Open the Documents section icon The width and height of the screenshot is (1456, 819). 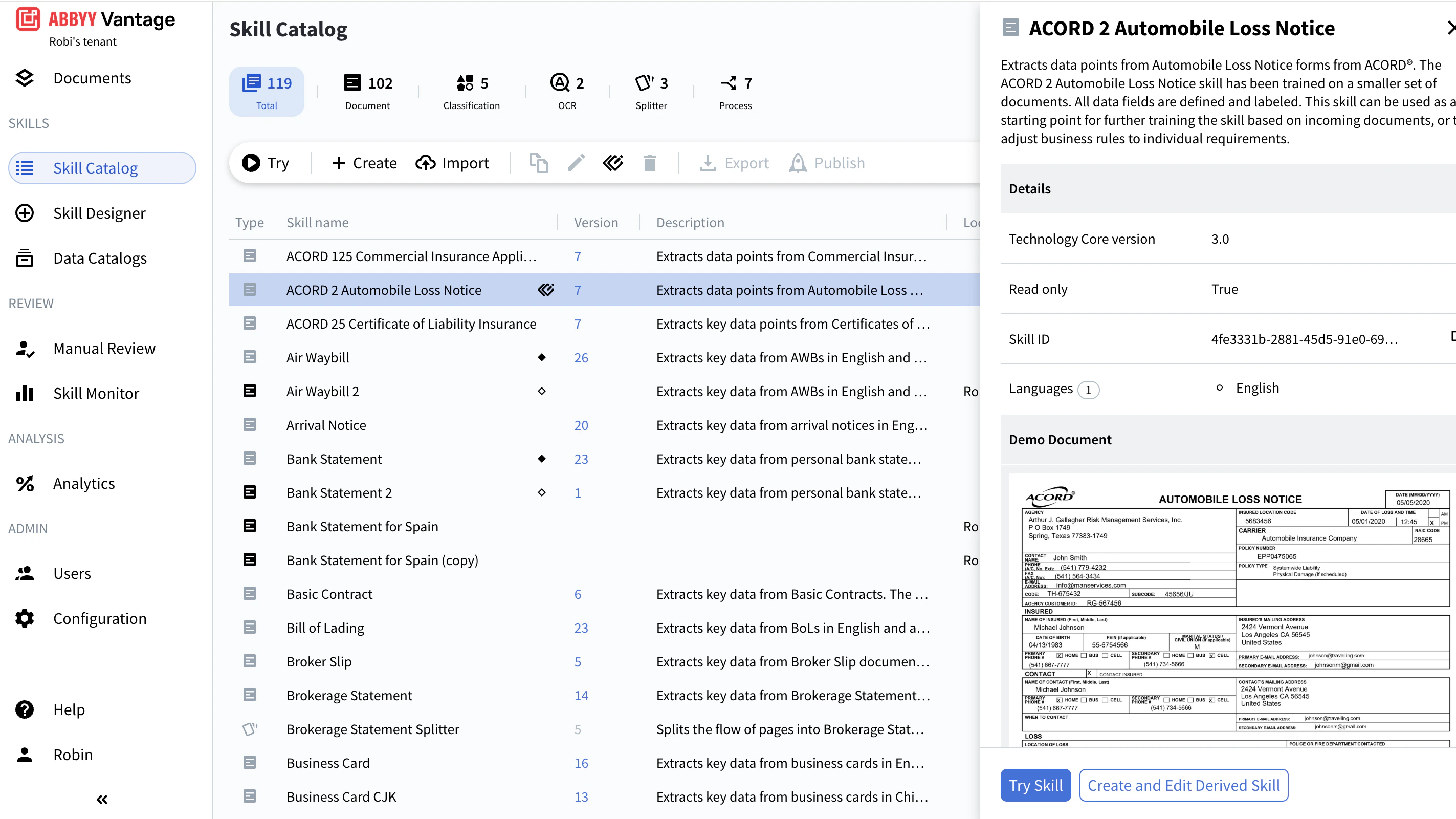coord(25,78)
